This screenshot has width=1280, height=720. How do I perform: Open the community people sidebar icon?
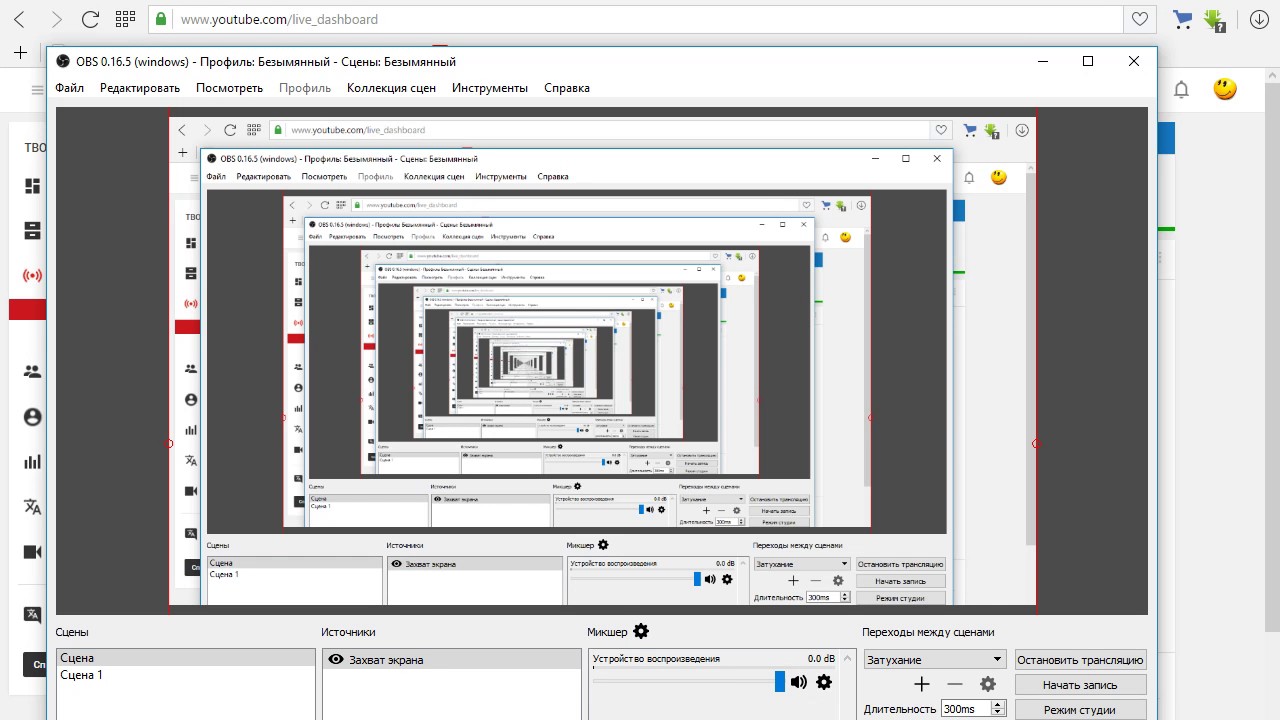(x=33, y=371)
